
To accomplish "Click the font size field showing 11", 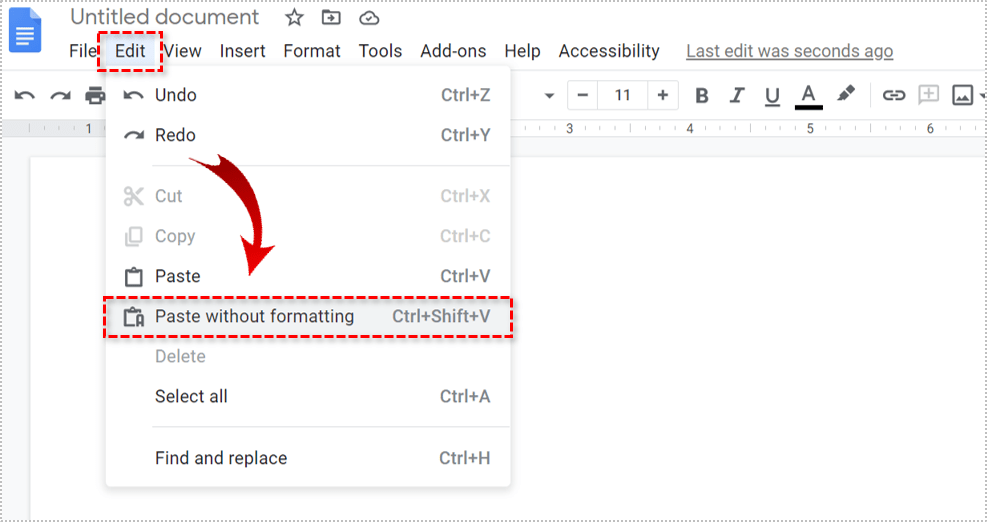I will pos(622,96).
